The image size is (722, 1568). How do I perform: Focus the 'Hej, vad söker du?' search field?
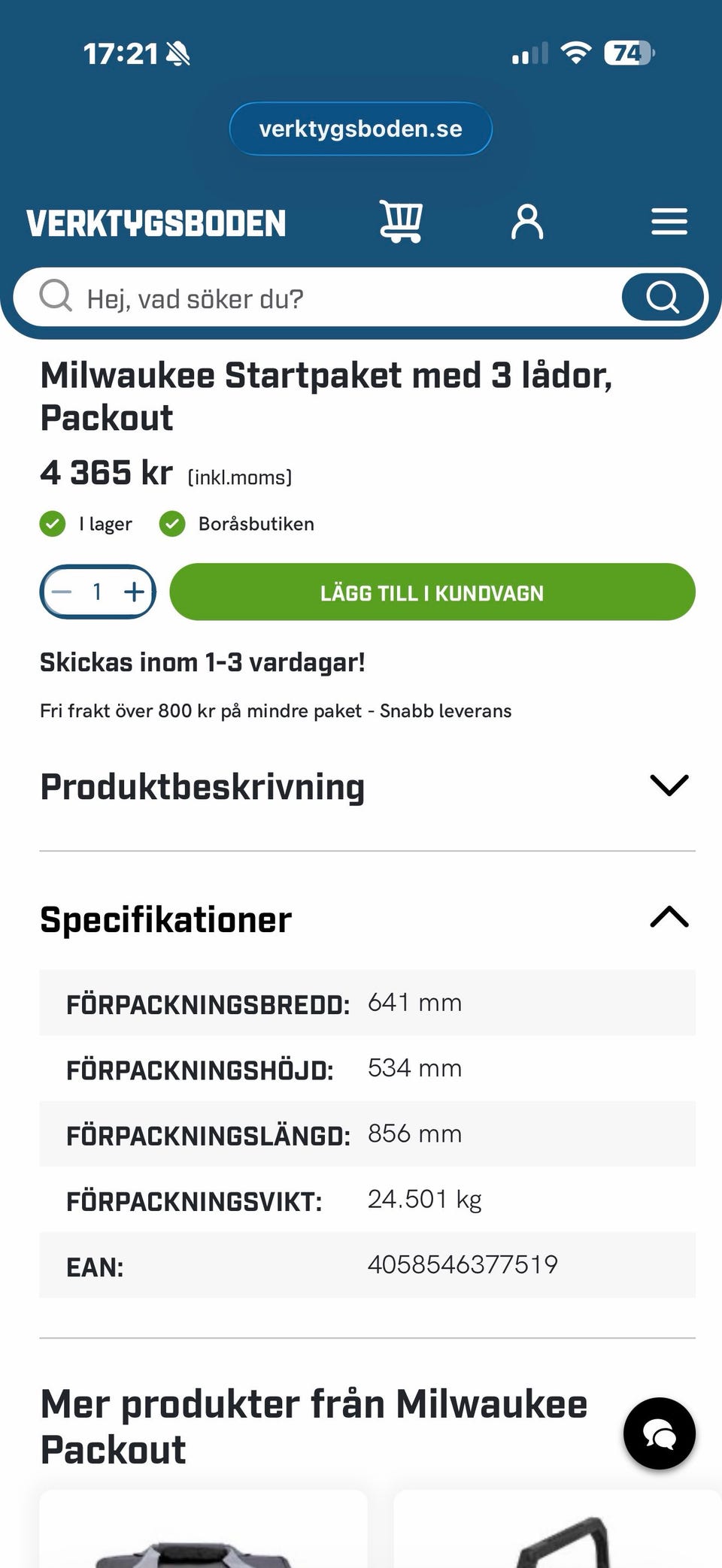(x=338, y=298)
